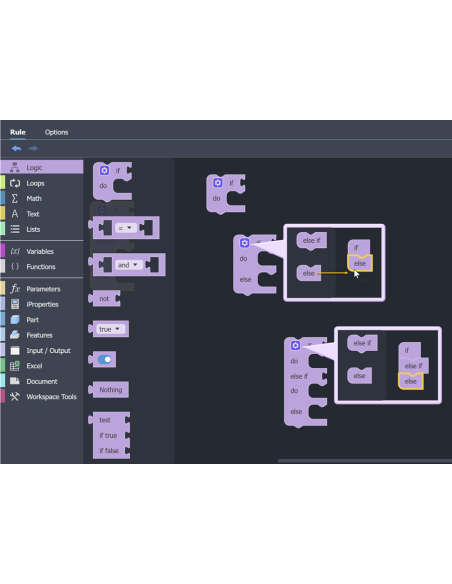
Task: Click the Loops icon
Action: point(15,183)
